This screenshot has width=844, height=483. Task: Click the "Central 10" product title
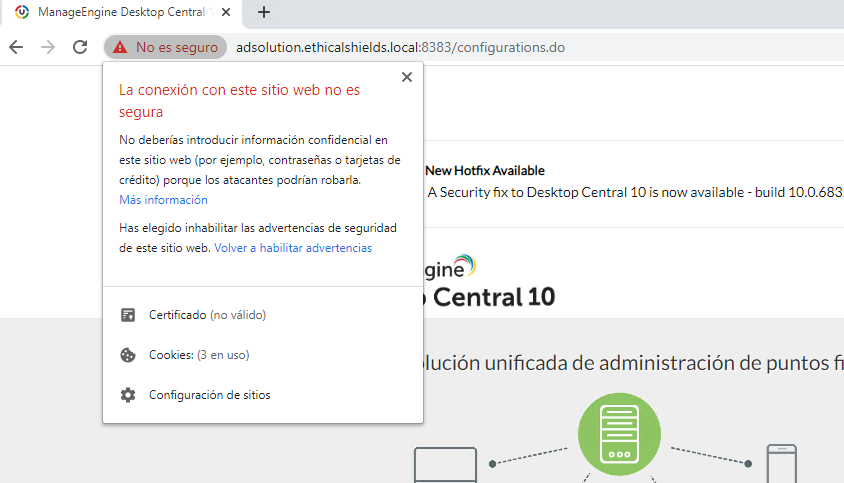(494, 297)
